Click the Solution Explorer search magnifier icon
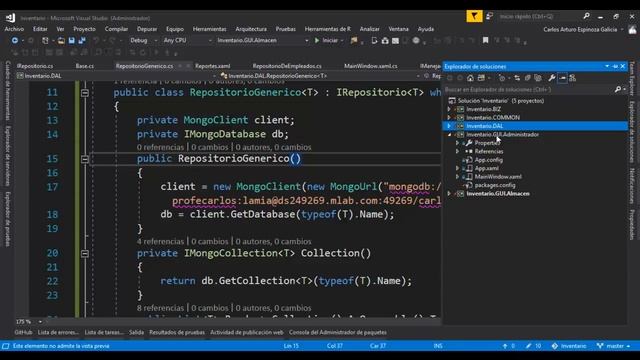The image size is (640, 360). coord(618,89)
